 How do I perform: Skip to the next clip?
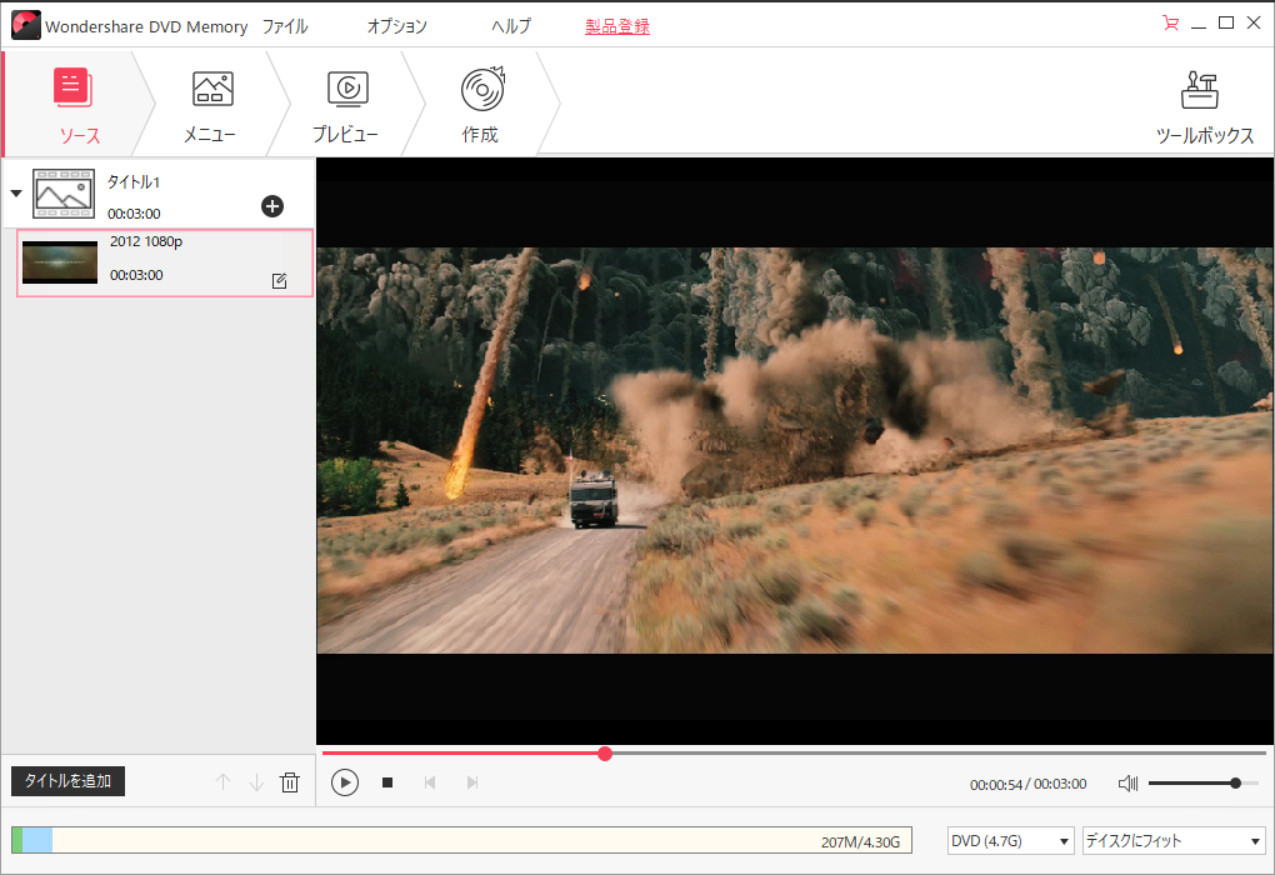(472, 783)
